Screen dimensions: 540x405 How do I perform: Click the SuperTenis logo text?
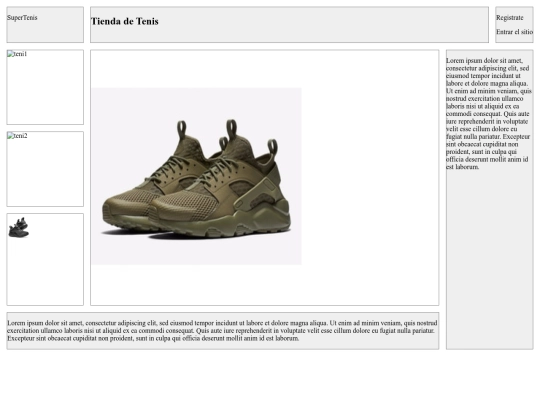(22, 18)
